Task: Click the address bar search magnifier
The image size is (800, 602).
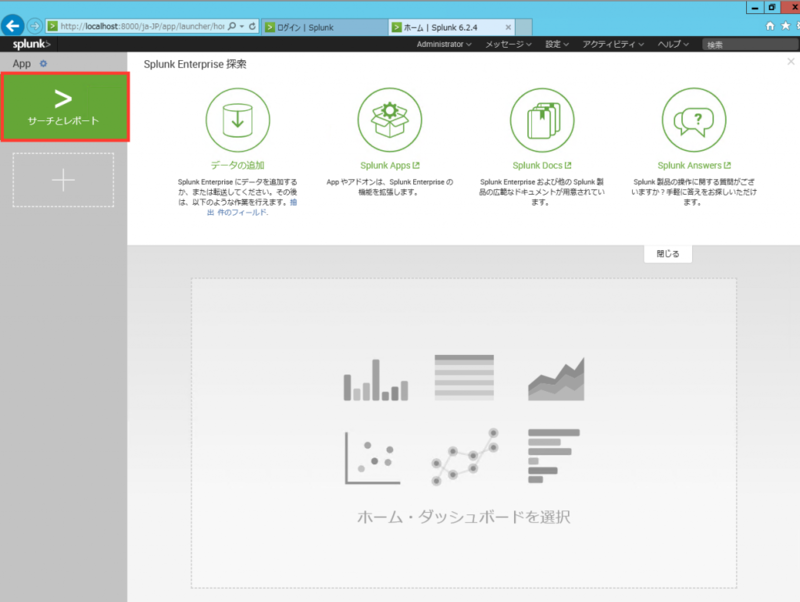Action: 232,26
